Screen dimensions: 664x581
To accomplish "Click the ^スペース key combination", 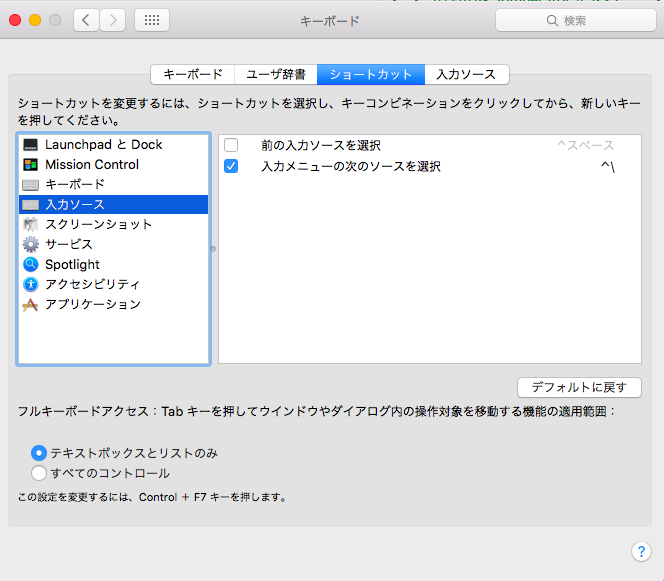I will pos(585,145).
